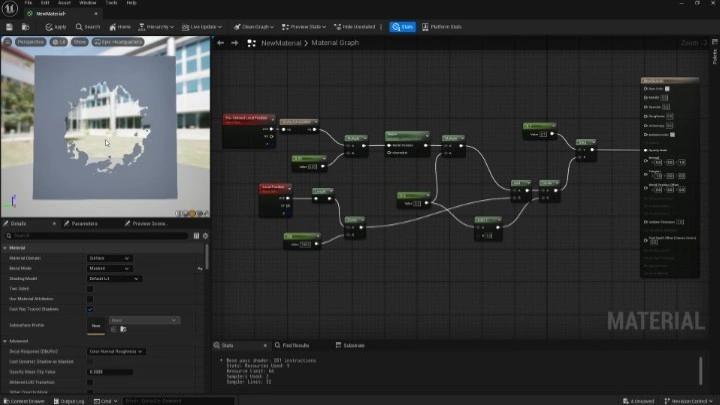The width and height of the screenshot is (720, 405).
Task: Open the Material Domain dropdown
Action: pos(112,258)
